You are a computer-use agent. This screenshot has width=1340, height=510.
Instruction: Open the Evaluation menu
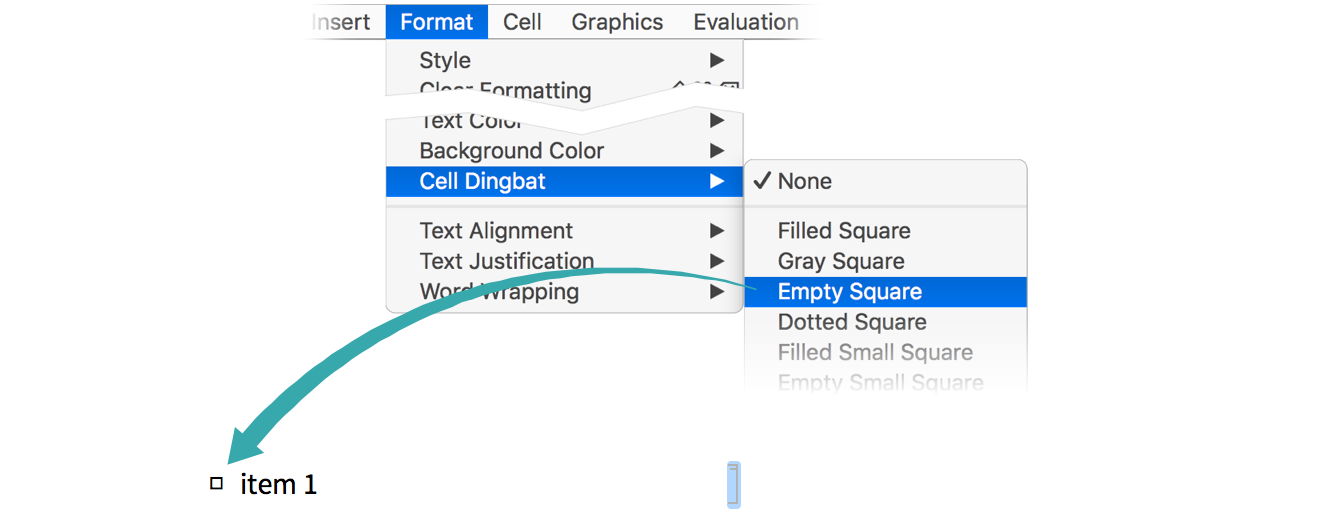[x=745, y=22]
